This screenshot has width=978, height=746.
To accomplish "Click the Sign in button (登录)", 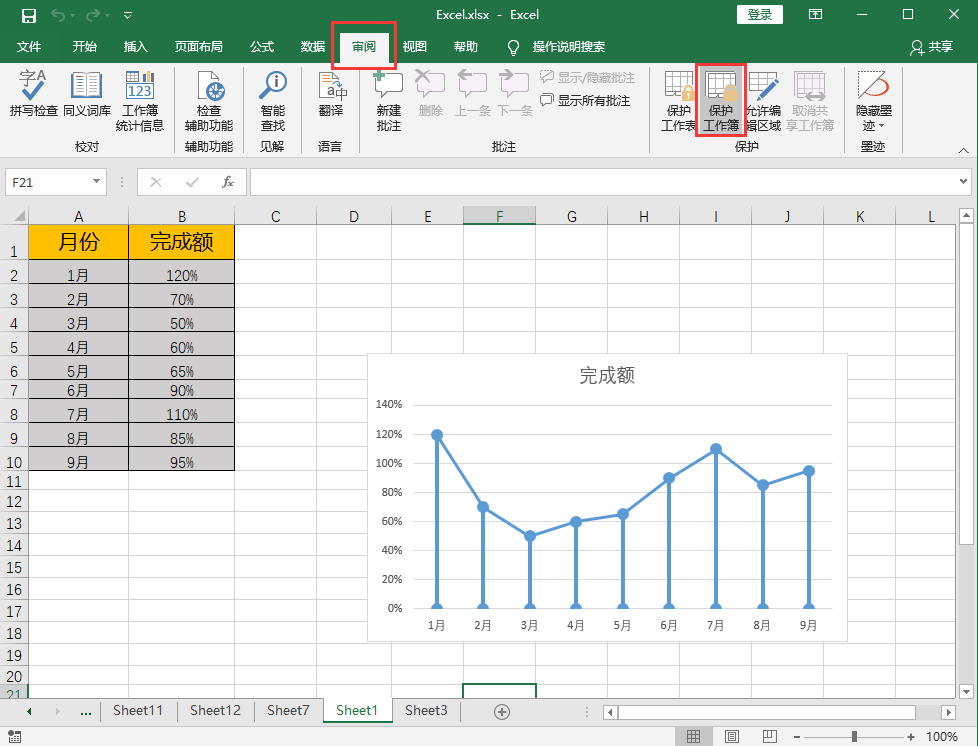I will [760, 15].
